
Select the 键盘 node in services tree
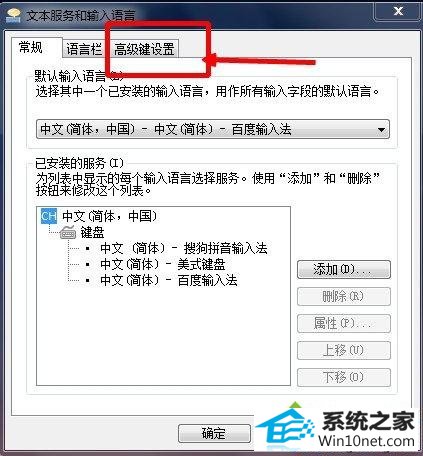[92, 232]
